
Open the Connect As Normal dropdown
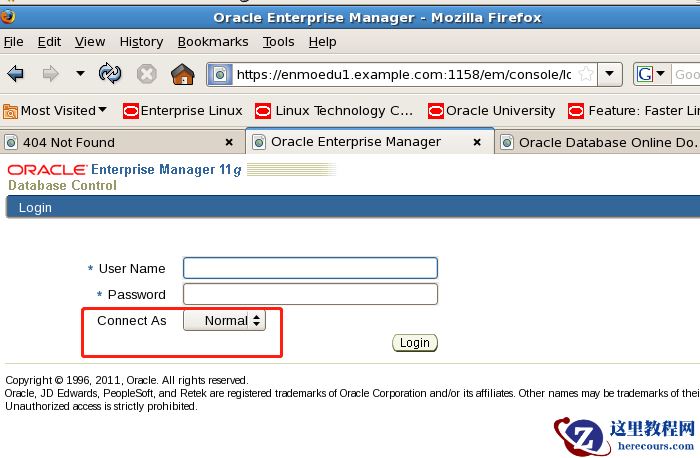point(225,321)
